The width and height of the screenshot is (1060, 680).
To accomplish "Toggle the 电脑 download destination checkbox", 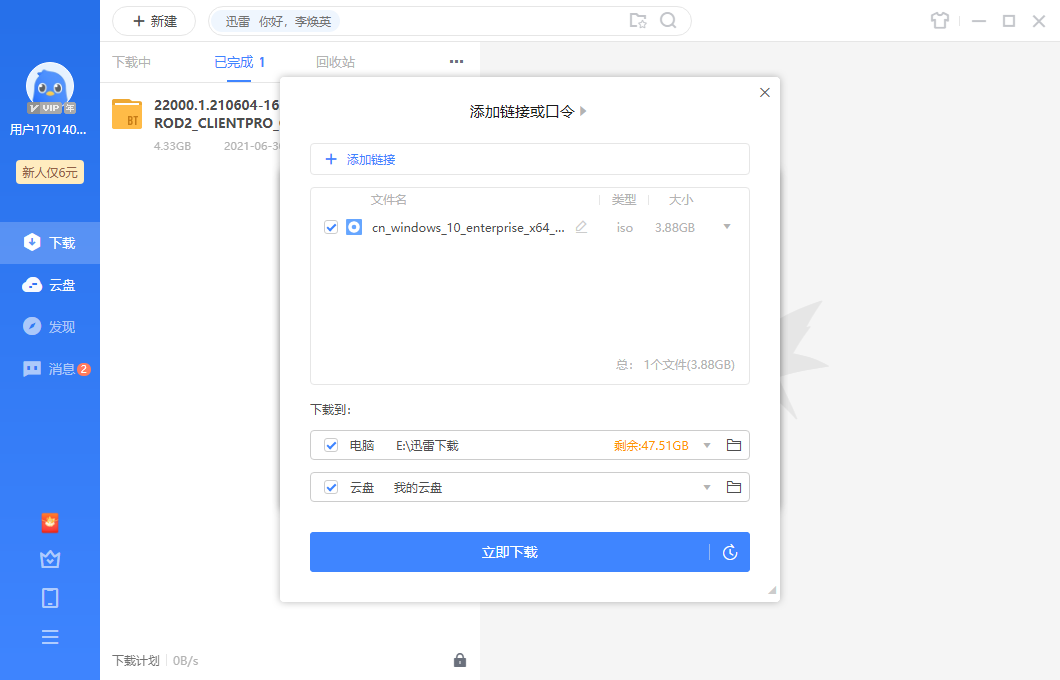I will click(331, 445).
